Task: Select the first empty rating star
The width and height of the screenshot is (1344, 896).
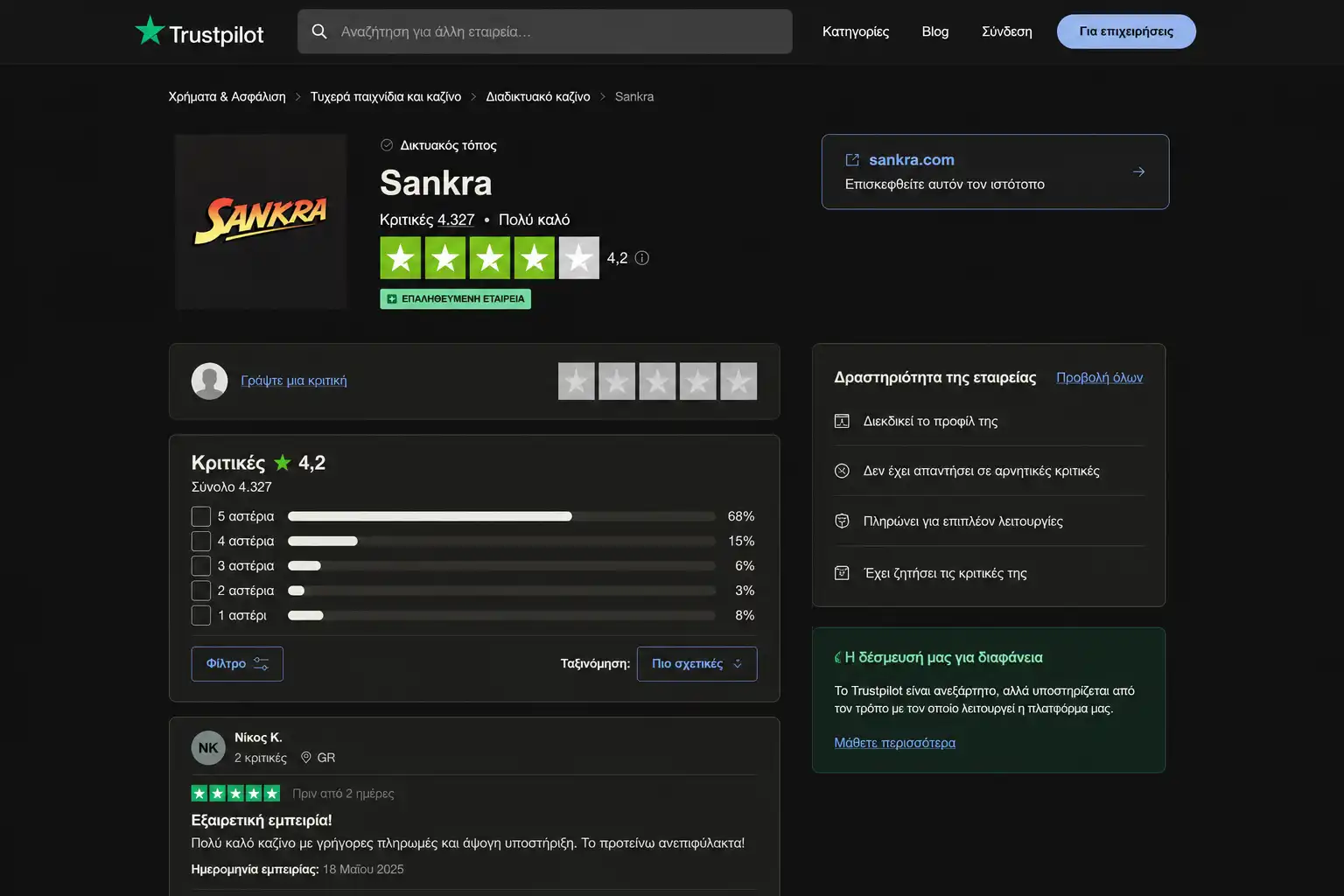Action: 577,381
